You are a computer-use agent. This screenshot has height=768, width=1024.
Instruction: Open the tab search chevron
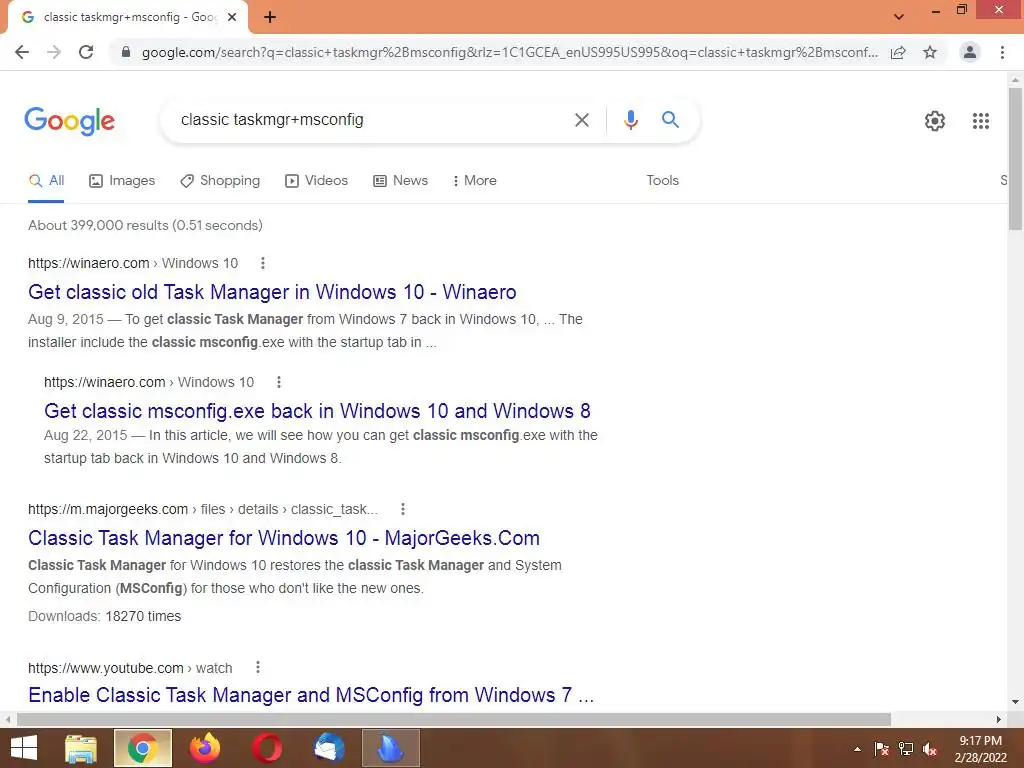[x=899, y=17]
